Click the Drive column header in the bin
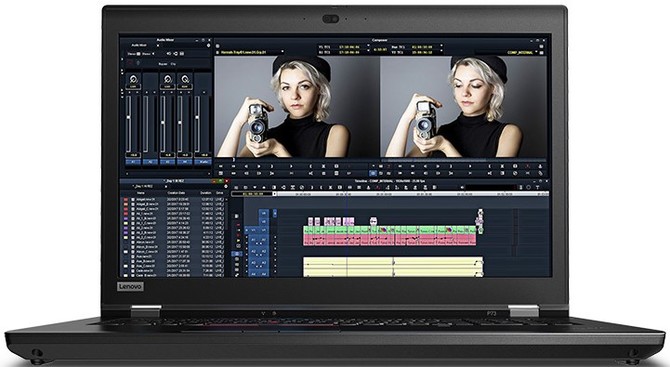 click(x=219, y=193)
